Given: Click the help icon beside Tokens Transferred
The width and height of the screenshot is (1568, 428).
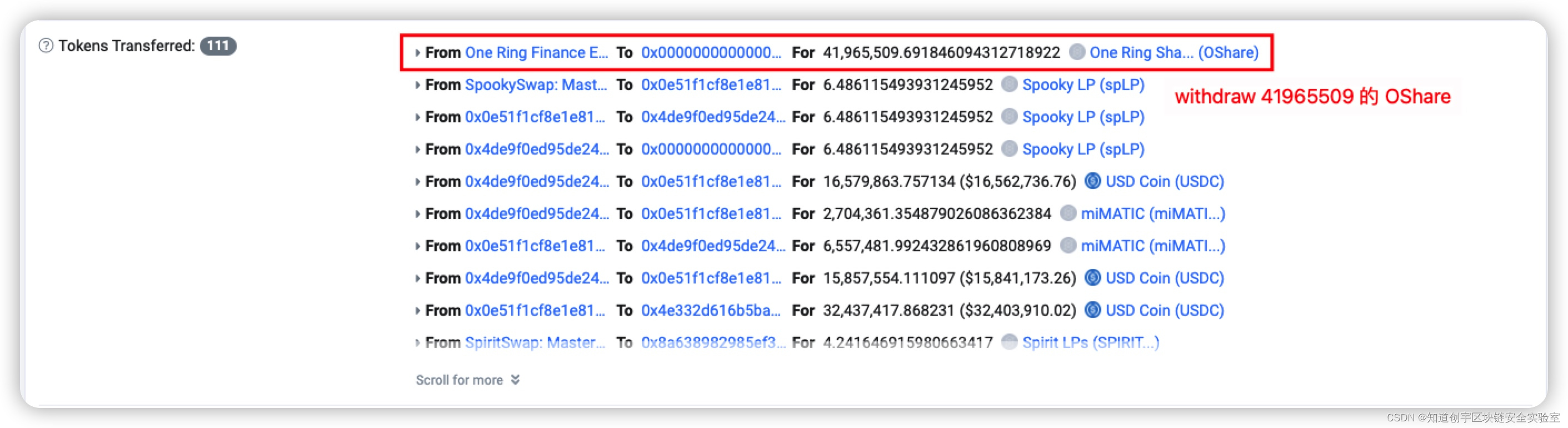Looking at the screenshot, I should click(x=46, y=46).
